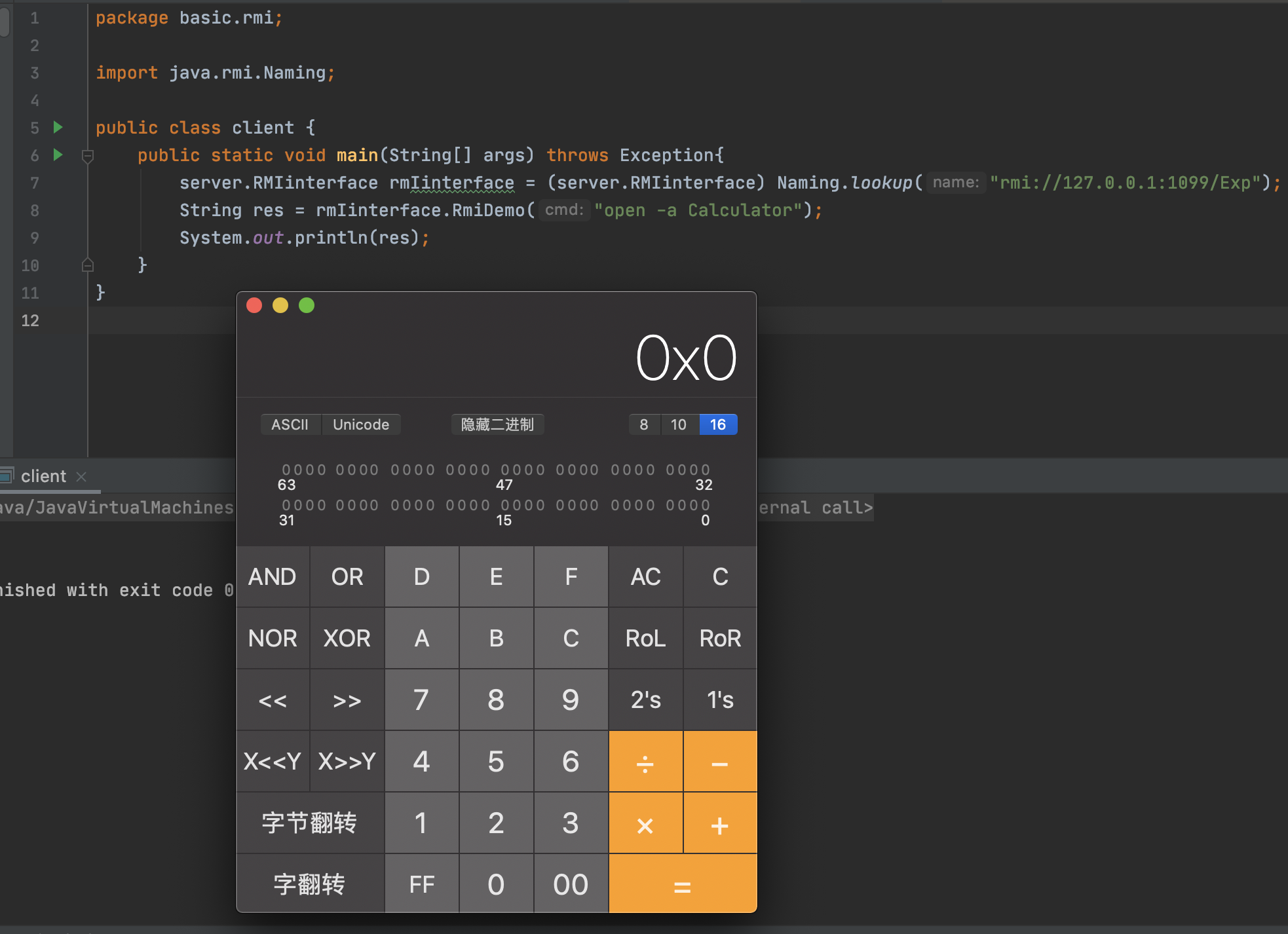Click the hide binary (隐藏二进制) button
1288x934 pixels.
(x=497, y=424)
